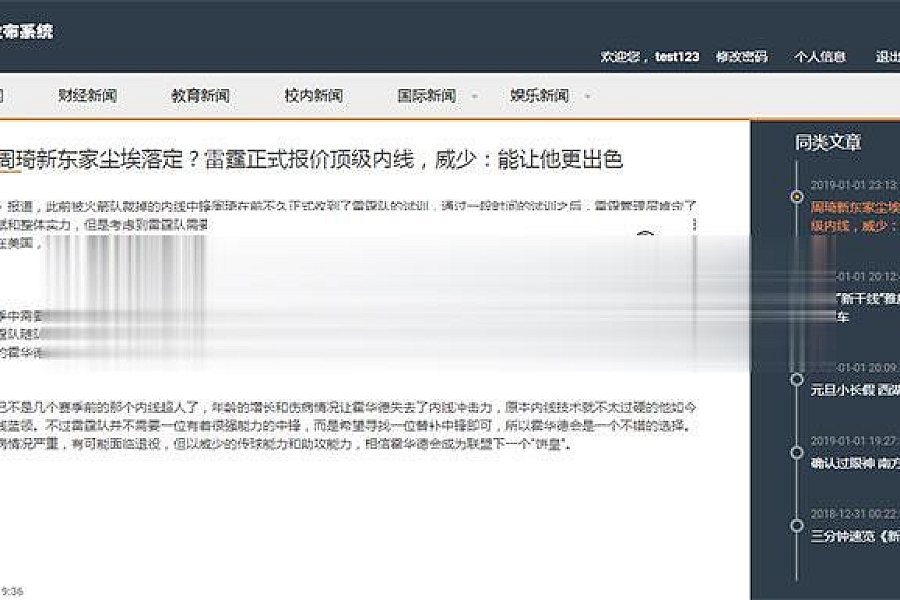This screenshot has height=600, width=900.
Task: Click the 2018-12-31 00:22 timestamp
Action: (x=855, y=514)
